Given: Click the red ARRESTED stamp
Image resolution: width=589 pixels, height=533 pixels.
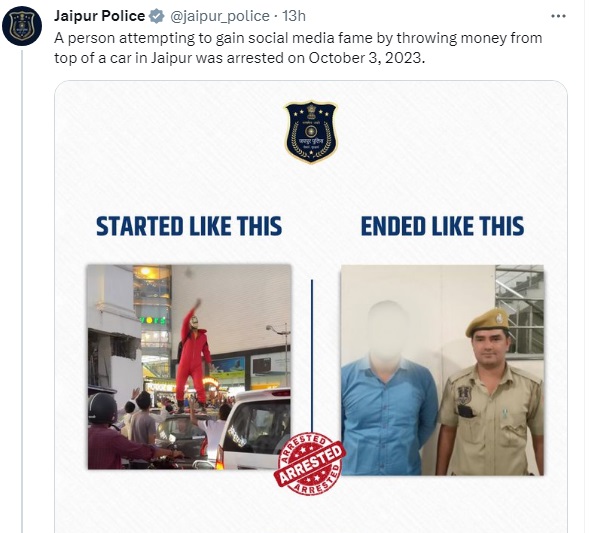Looking at the screenshot, I should click(x=311, y=464).
